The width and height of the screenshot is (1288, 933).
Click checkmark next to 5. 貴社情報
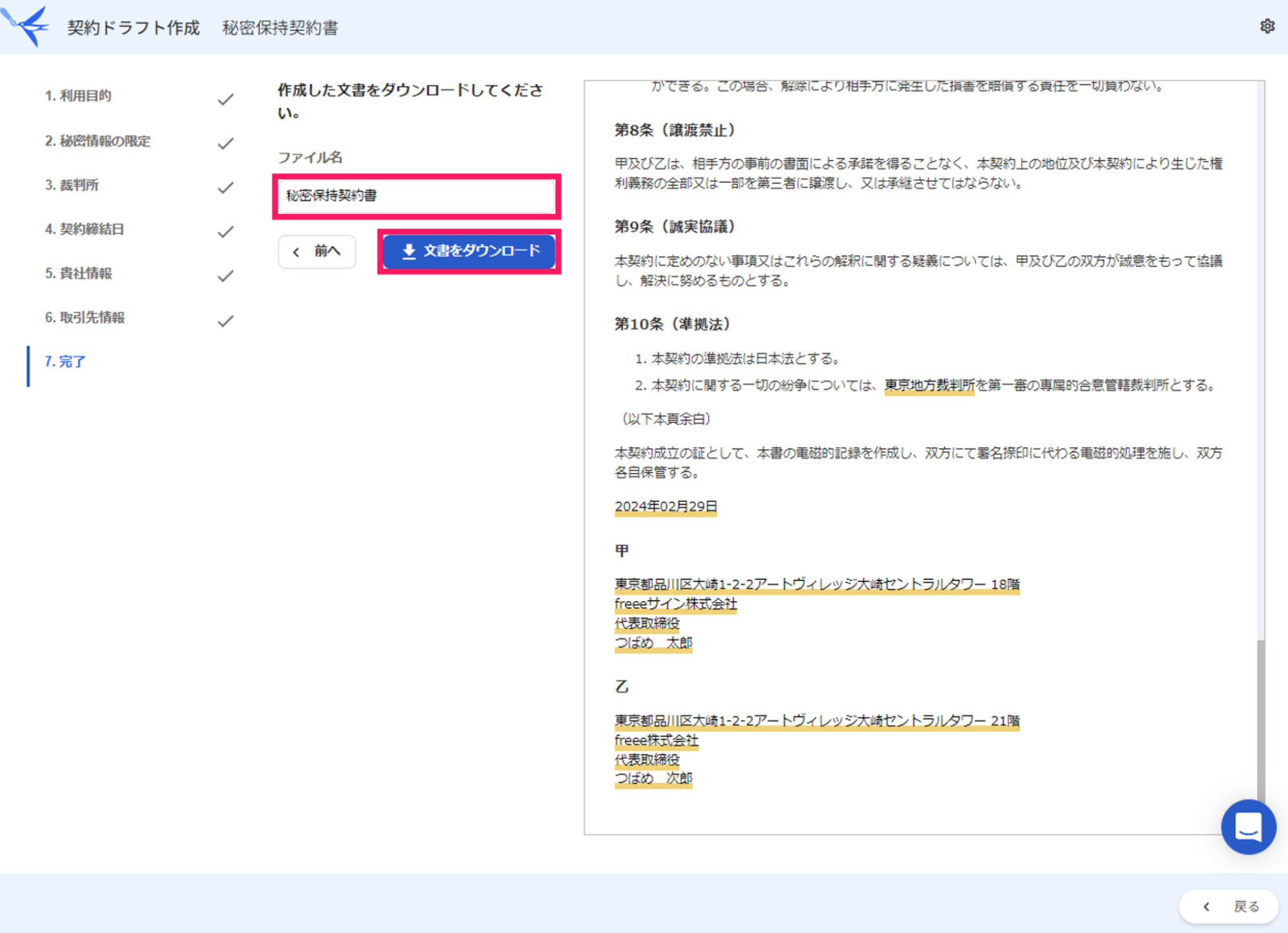click(226, 276)
